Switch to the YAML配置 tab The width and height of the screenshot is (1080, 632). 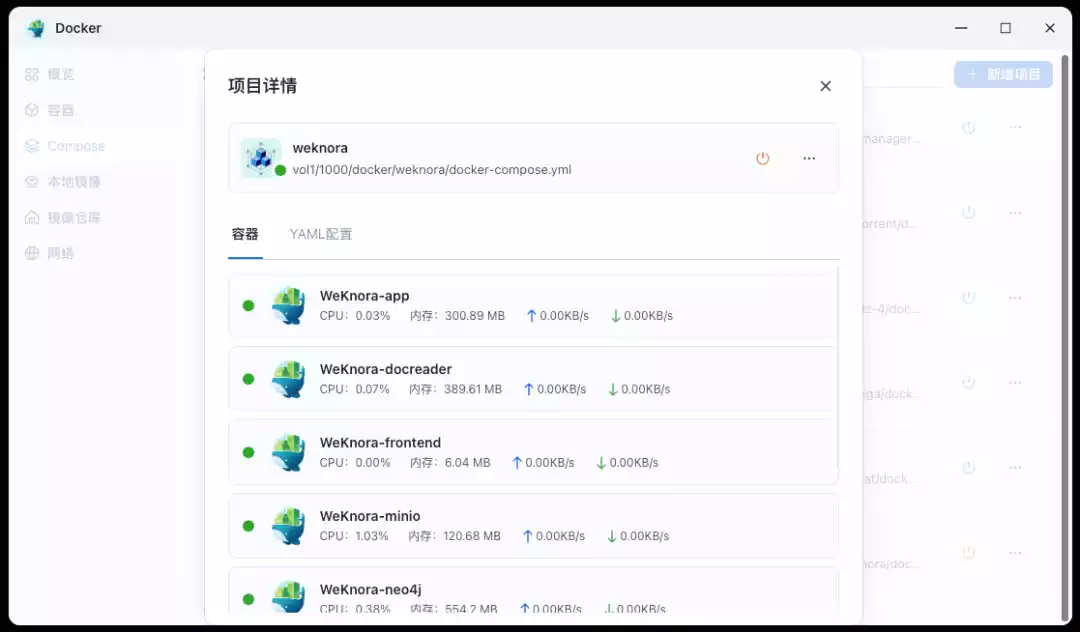pyautogui.click(x=319, y=234)
